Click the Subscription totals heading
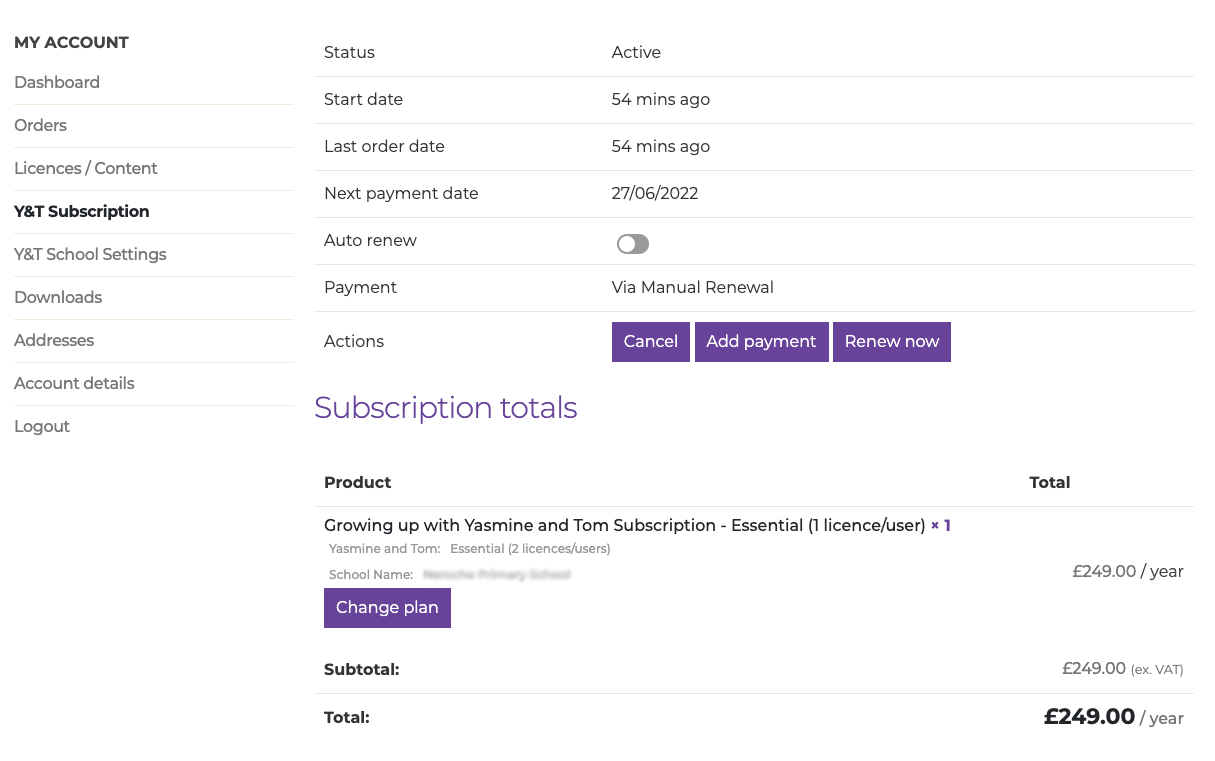The image size is (1215, 761). tap(446, 407)
